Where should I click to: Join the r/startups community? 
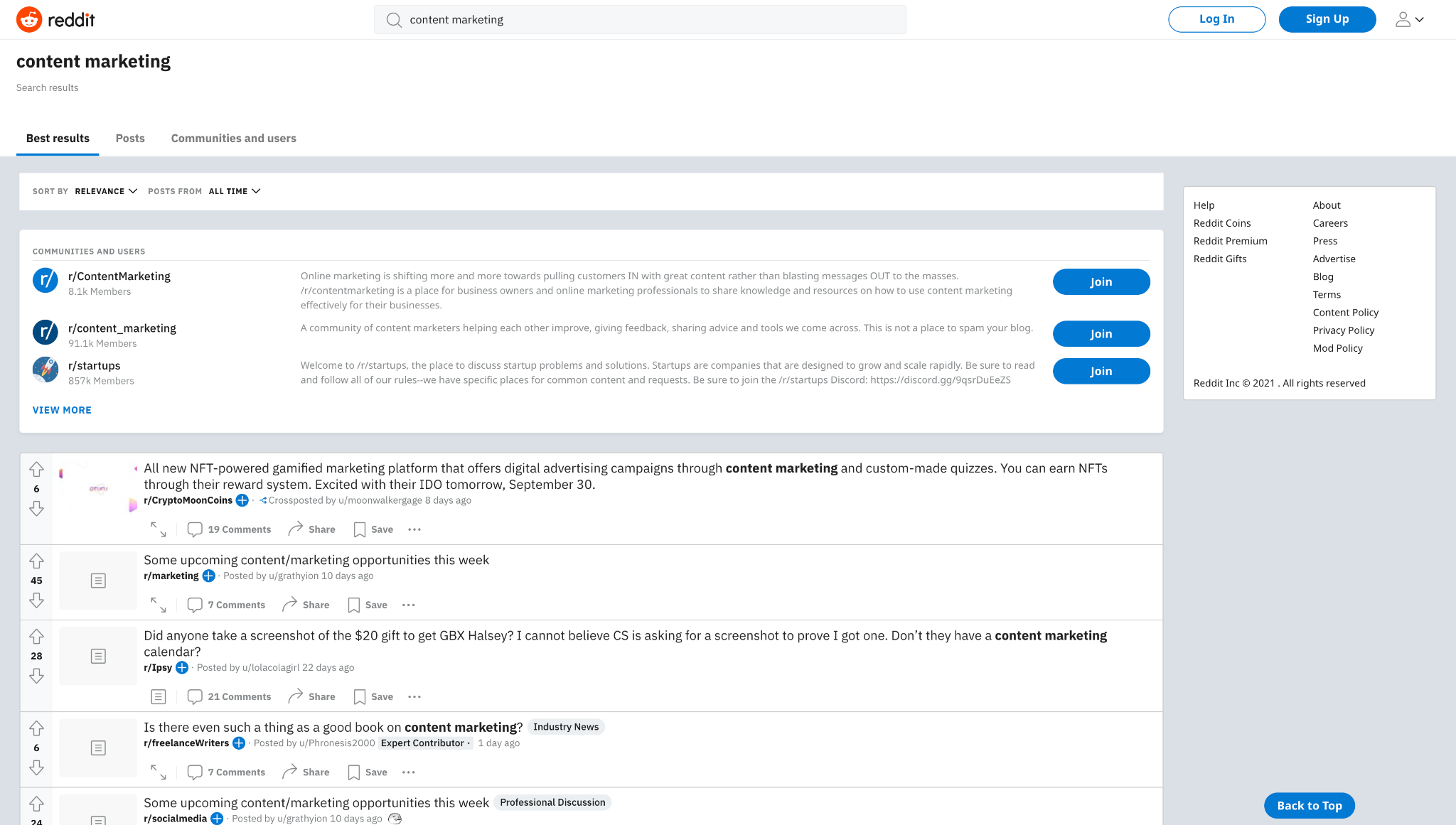[1101, 372]
